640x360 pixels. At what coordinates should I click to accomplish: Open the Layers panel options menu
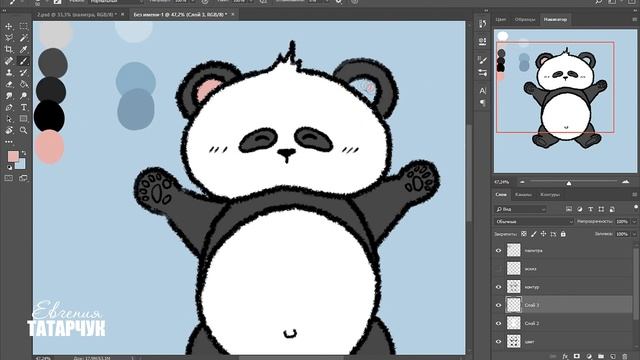click(x=635, y=195)
